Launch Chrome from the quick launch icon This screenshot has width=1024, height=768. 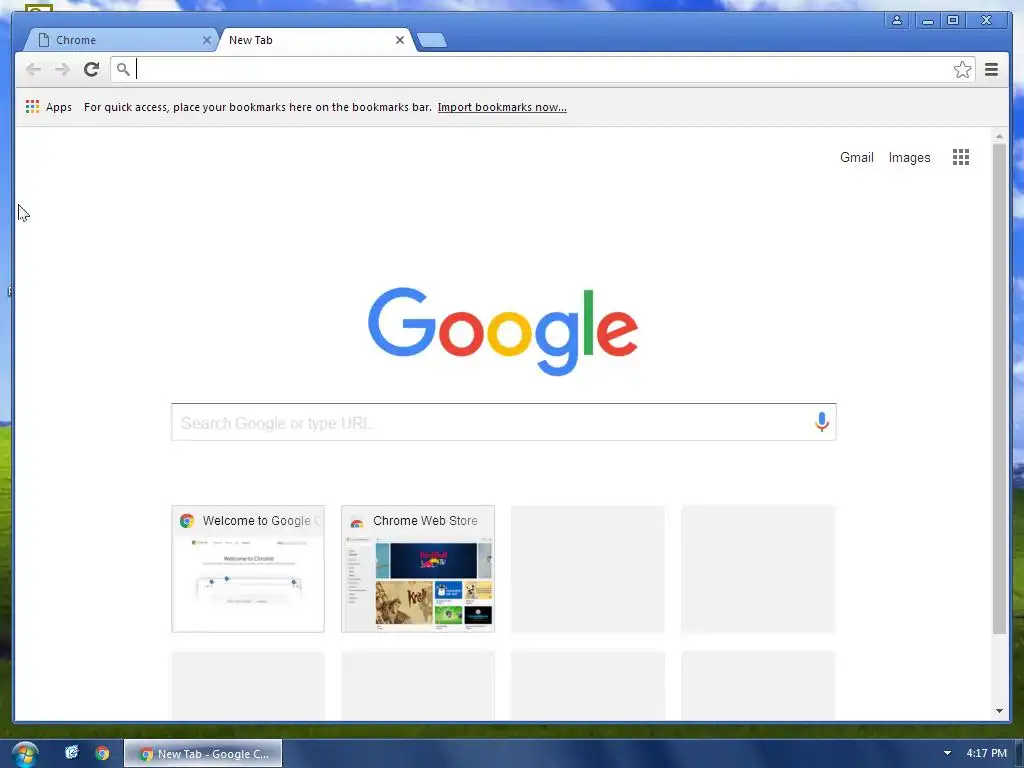coord(102,753)
